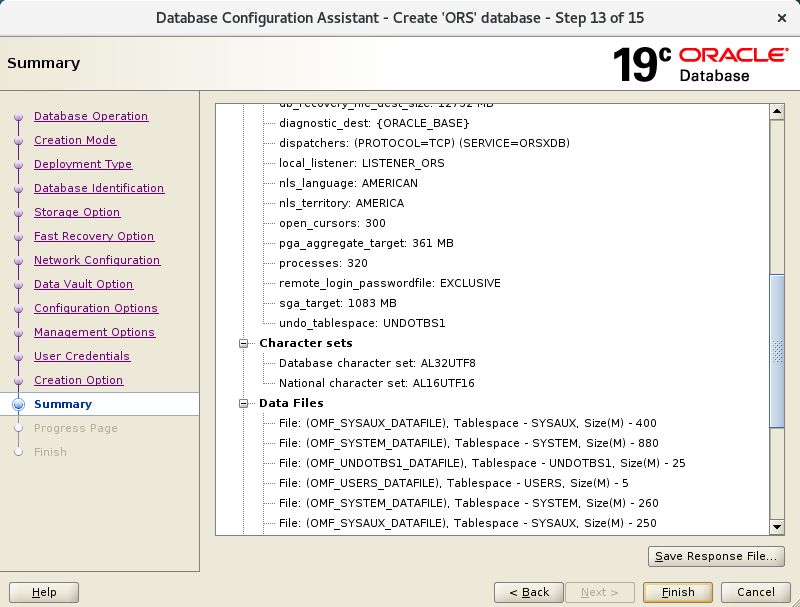Click the active Summary step bullet icon
Viewport: 800px width, 607px height.
click(19, 404)
